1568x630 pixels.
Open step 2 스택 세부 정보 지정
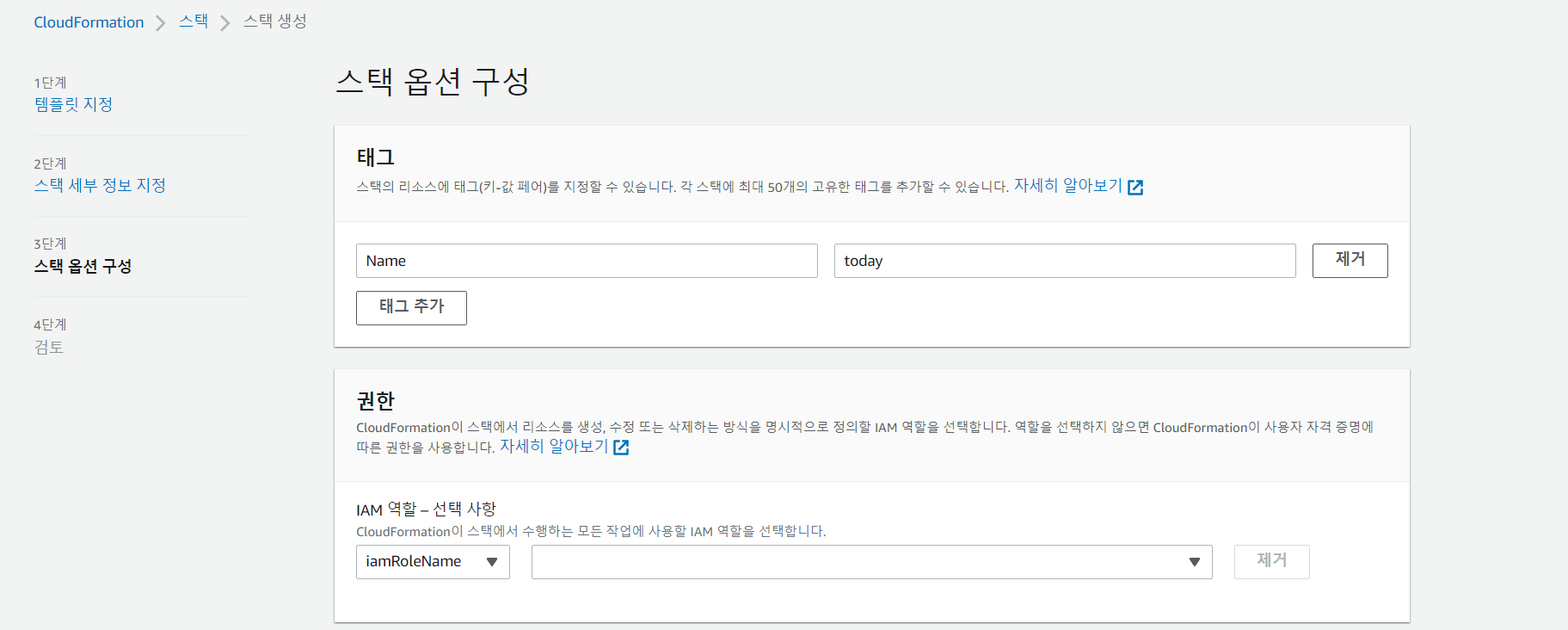pyautogui.click(x=100, y=185)
